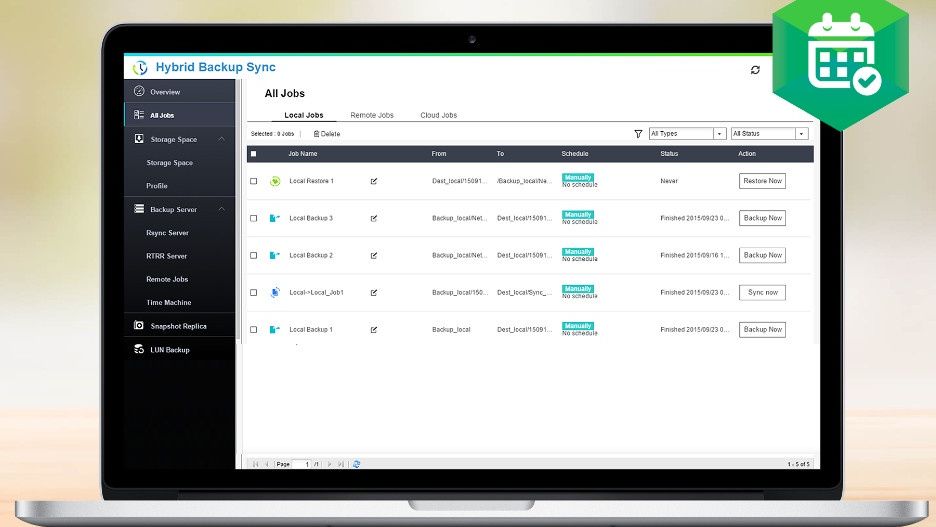This screenshot has width=936, height=527.
Task: Go to next page in pagination
Action: (329, 464)
